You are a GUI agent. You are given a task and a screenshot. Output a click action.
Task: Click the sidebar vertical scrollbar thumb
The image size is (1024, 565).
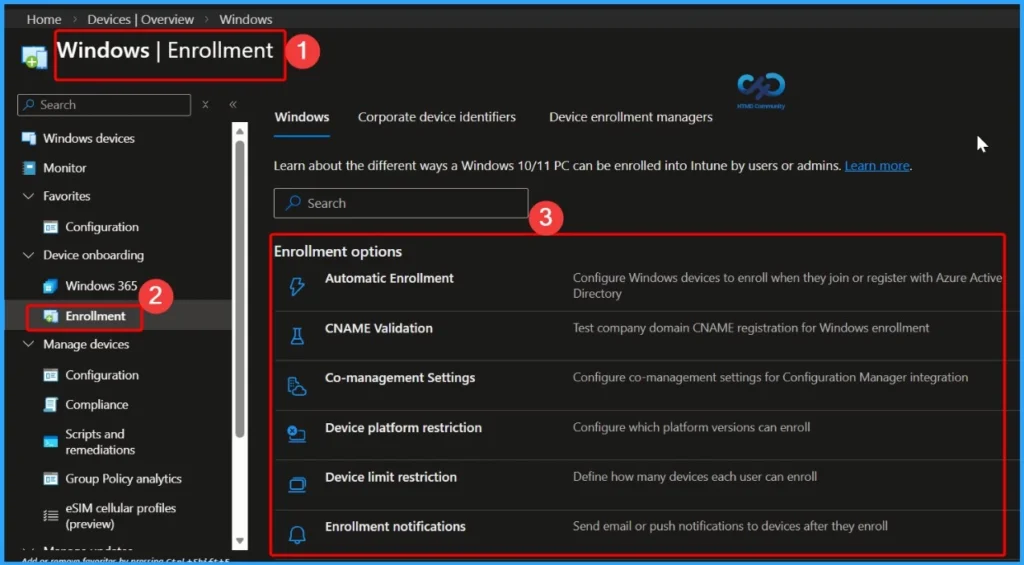click(240, 287)
